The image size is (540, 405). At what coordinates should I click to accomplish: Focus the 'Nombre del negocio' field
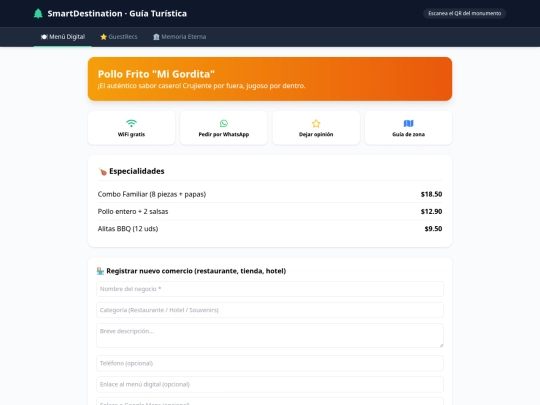270,289
